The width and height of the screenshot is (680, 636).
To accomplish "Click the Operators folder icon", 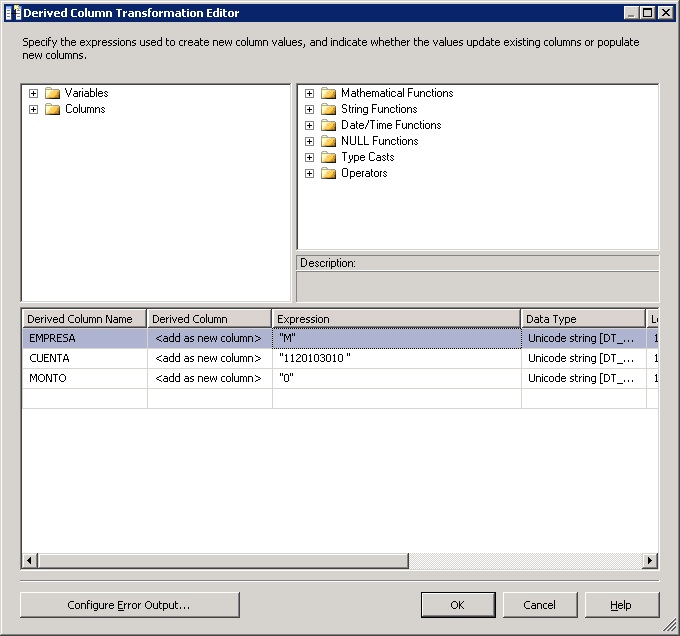I will (x=328, y=173).
